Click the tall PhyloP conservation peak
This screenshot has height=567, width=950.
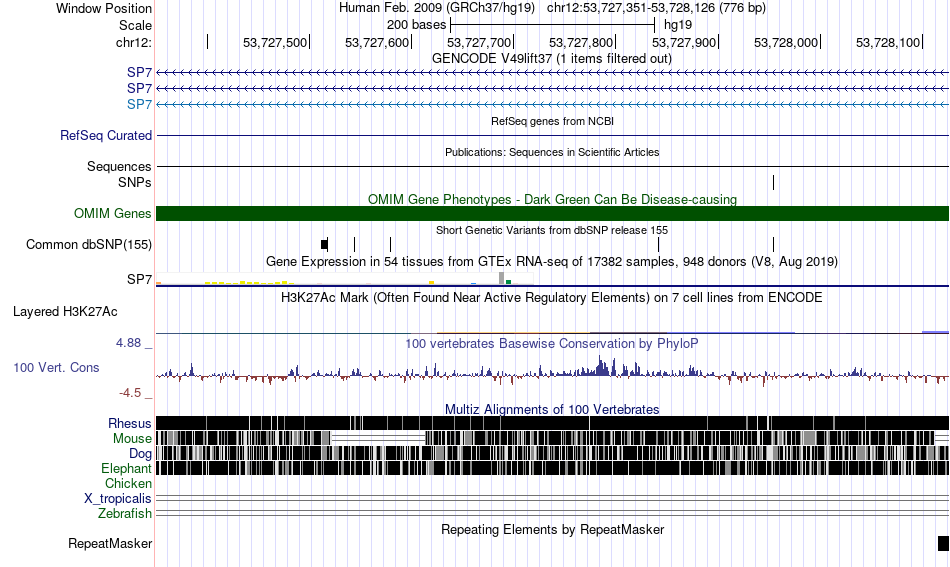600,365
